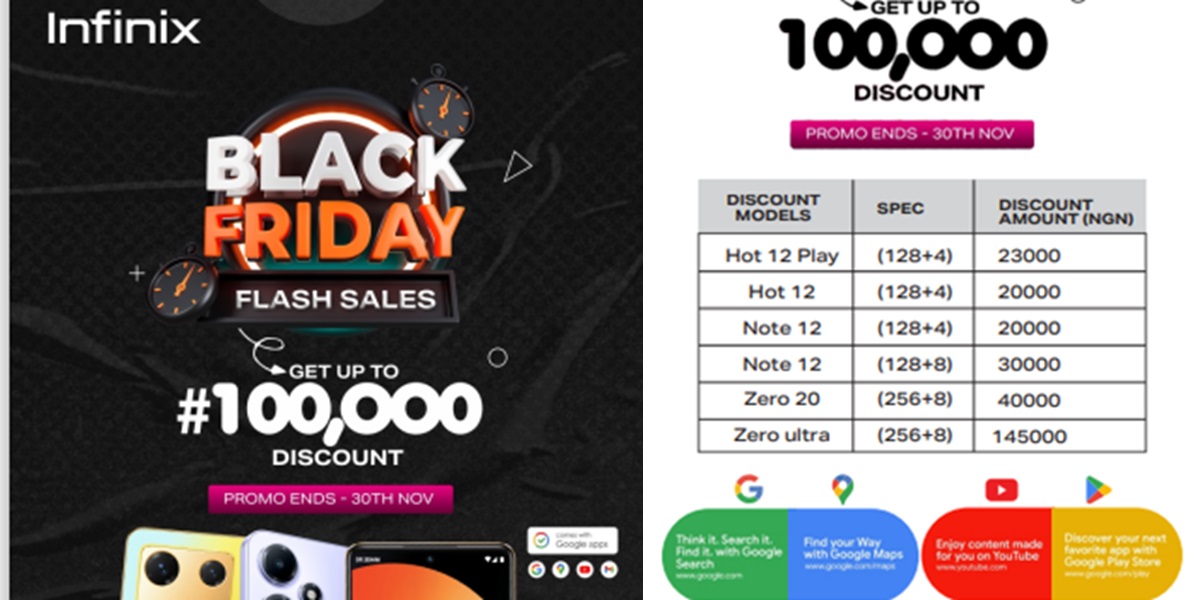Click the orange-screen phone image
The image size is (1200, 600).
(x=430, y=574)
